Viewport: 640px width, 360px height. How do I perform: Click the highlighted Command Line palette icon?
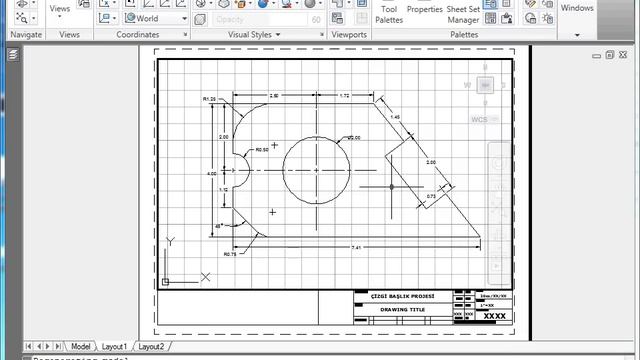(x=490, y=4)
